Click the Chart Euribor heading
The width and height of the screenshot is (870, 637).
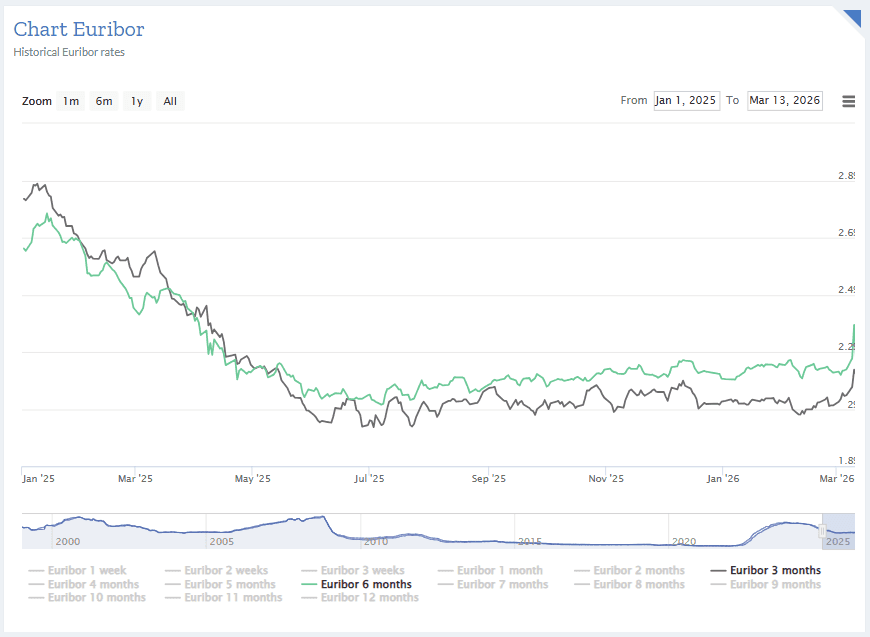(79, 30)
